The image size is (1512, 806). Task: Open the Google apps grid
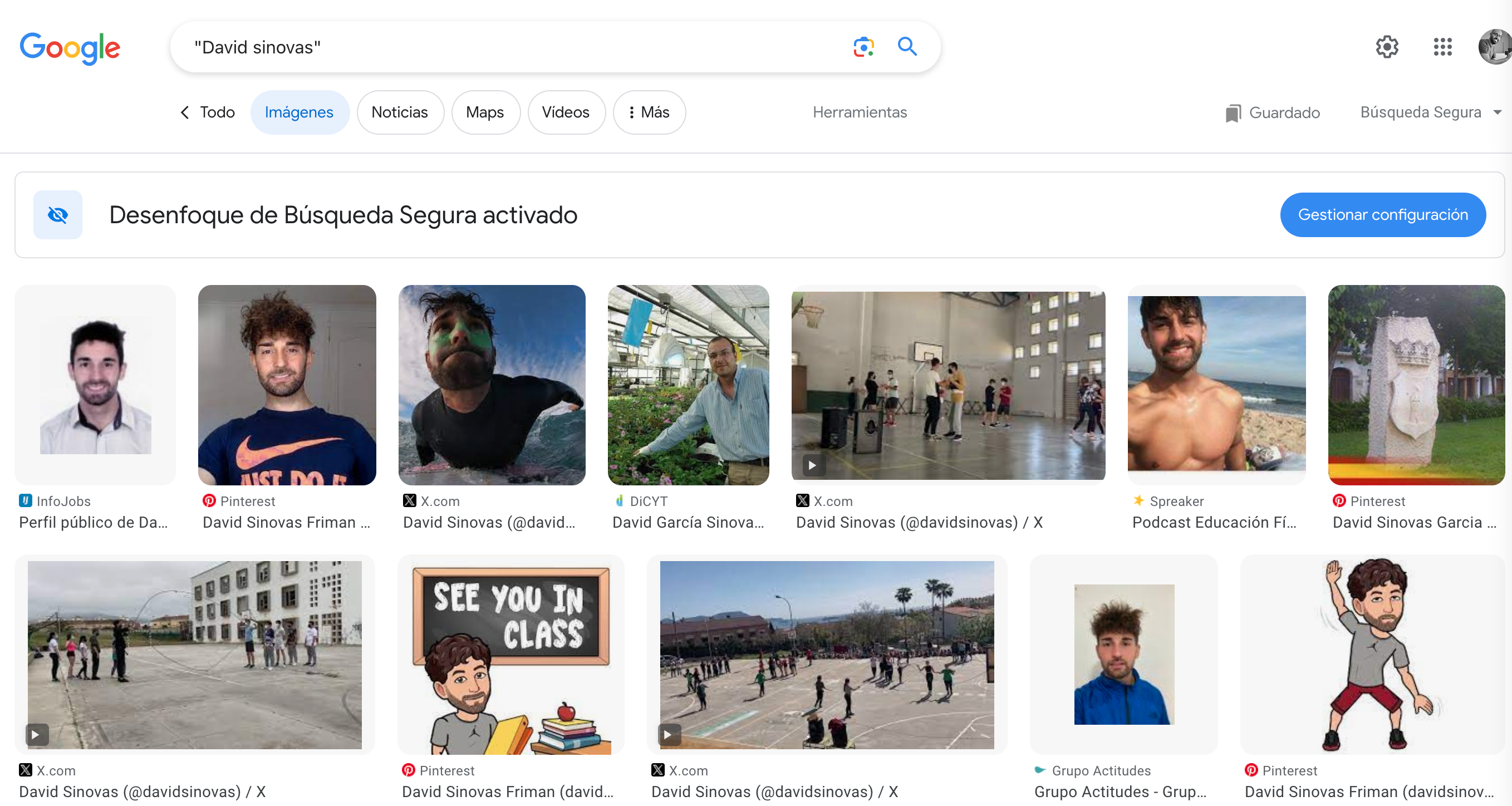click(x=1443, y=47)
